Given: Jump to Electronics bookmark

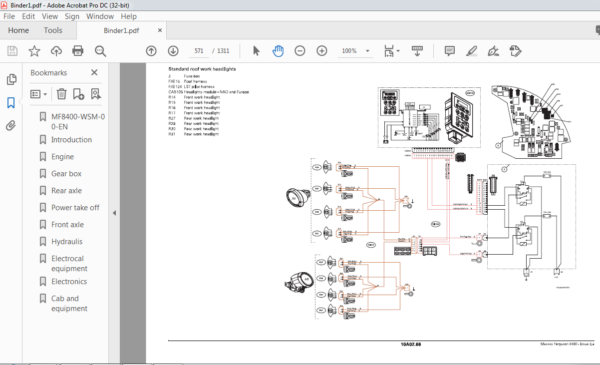Looking at the screenshot, I should (69, 282).
